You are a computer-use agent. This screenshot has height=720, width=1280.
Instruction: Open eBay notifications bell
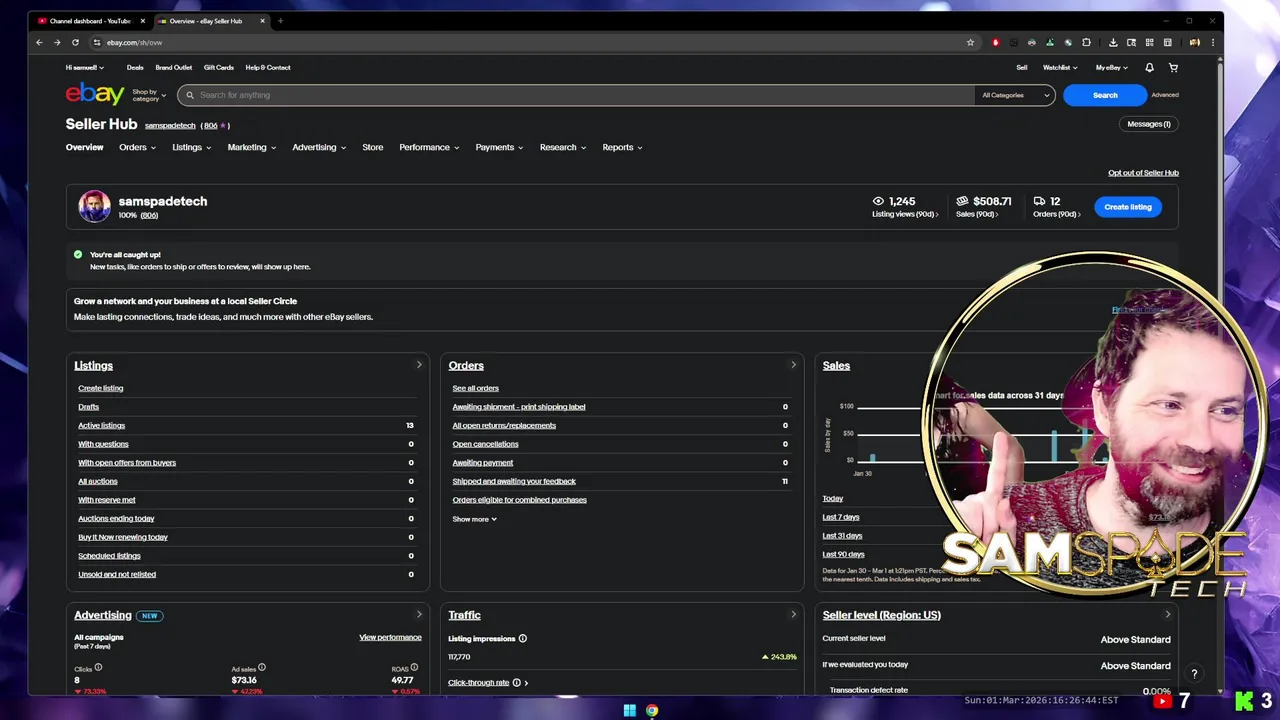point(1149,67)
